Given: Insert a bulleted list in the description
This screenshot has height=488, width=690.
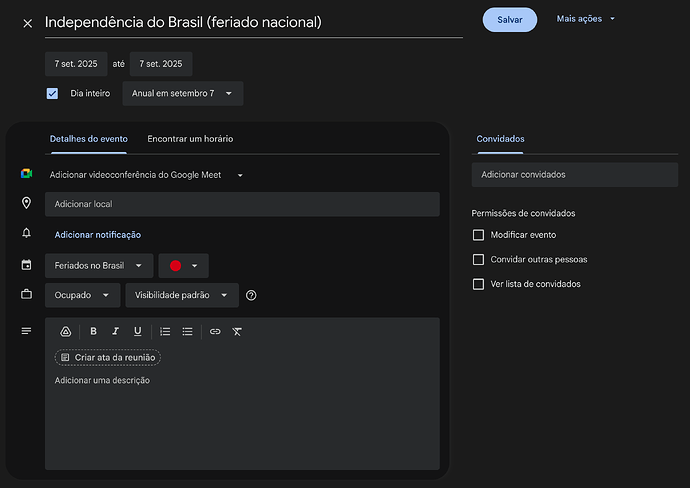Looking at the screenshot, I should (x=187, y=331).
